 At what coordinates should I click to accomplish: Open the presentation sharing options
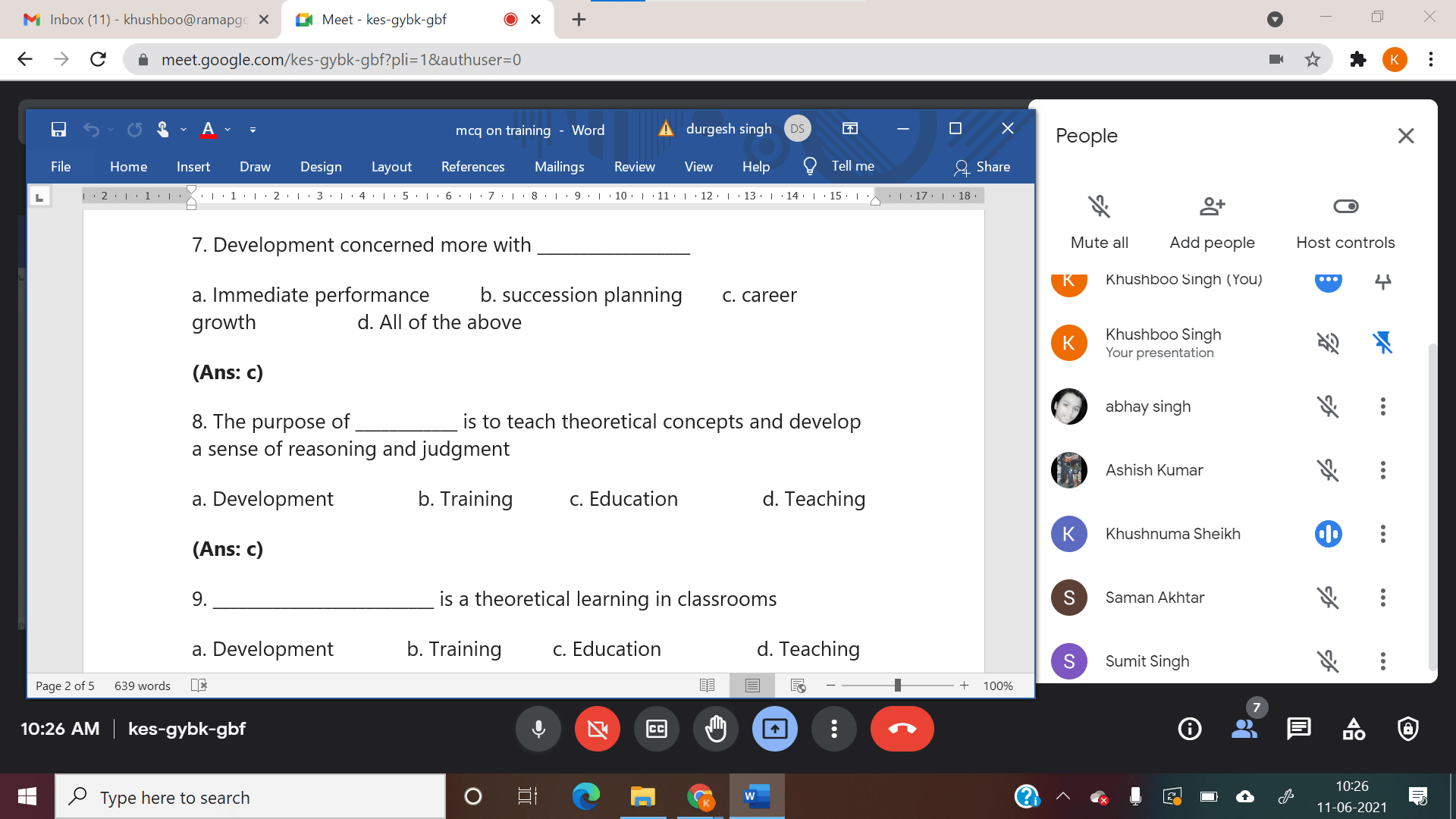tap(774, 729)
